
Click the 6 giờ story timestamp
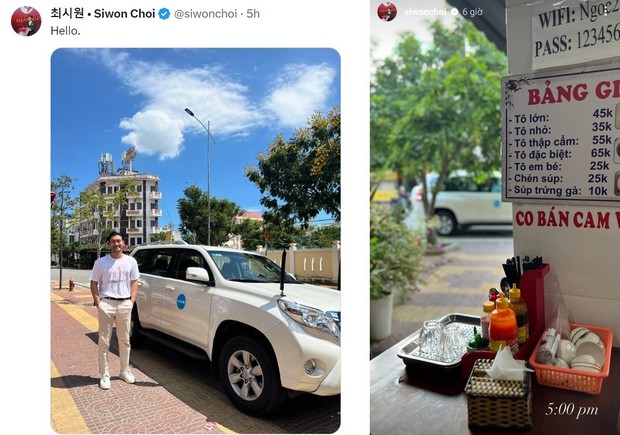click(x=473, y=12)
